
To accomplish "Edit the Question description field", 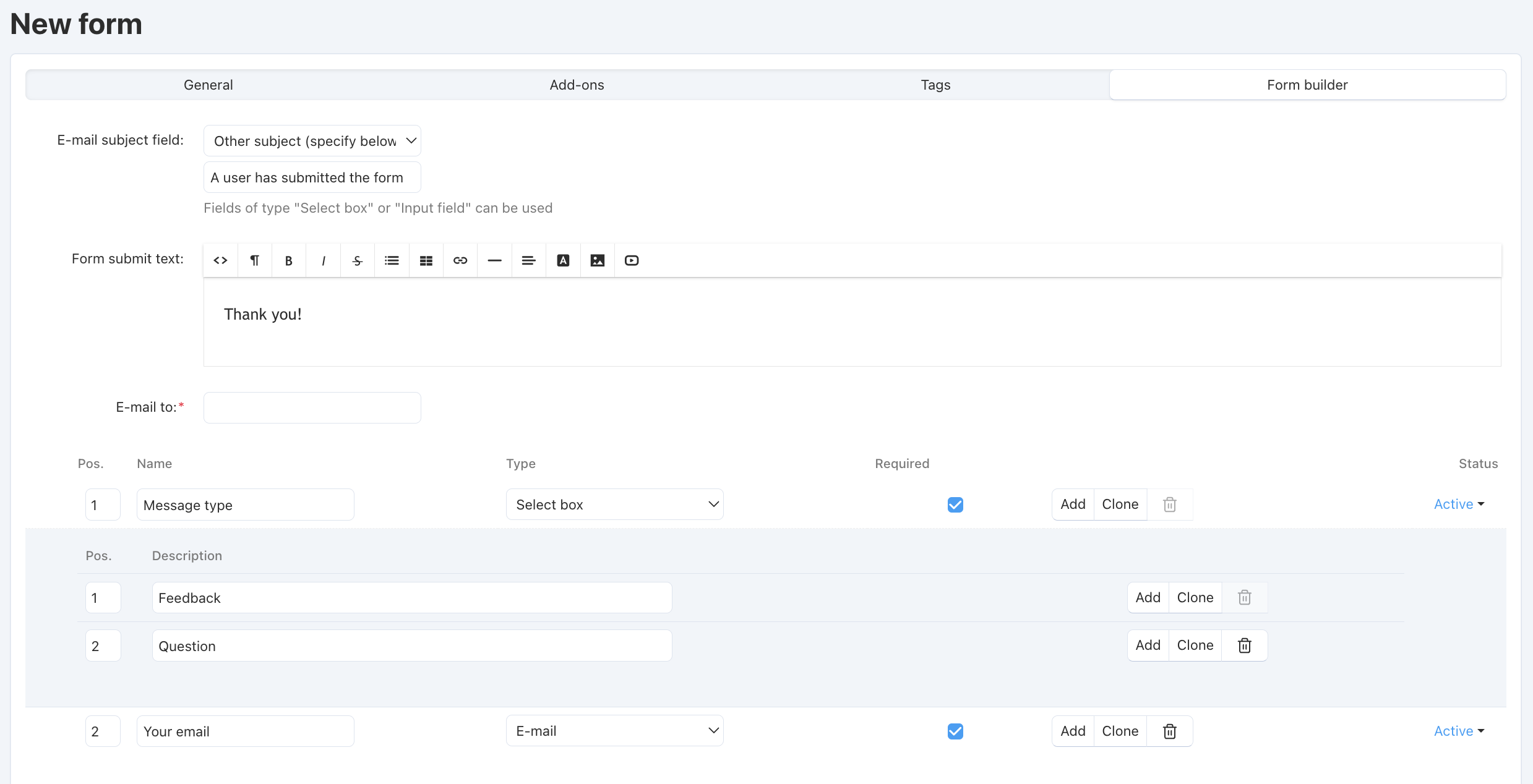I will [x=412, y=646].
